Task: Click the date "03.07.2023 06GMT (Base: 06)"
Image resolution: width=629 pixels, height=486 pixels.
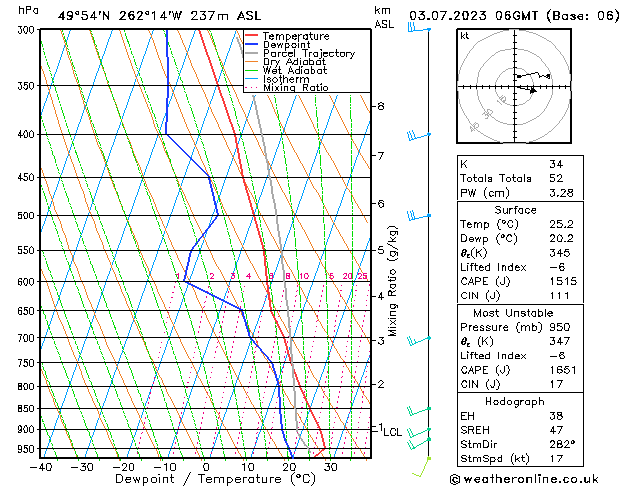Action: (514, 16)
